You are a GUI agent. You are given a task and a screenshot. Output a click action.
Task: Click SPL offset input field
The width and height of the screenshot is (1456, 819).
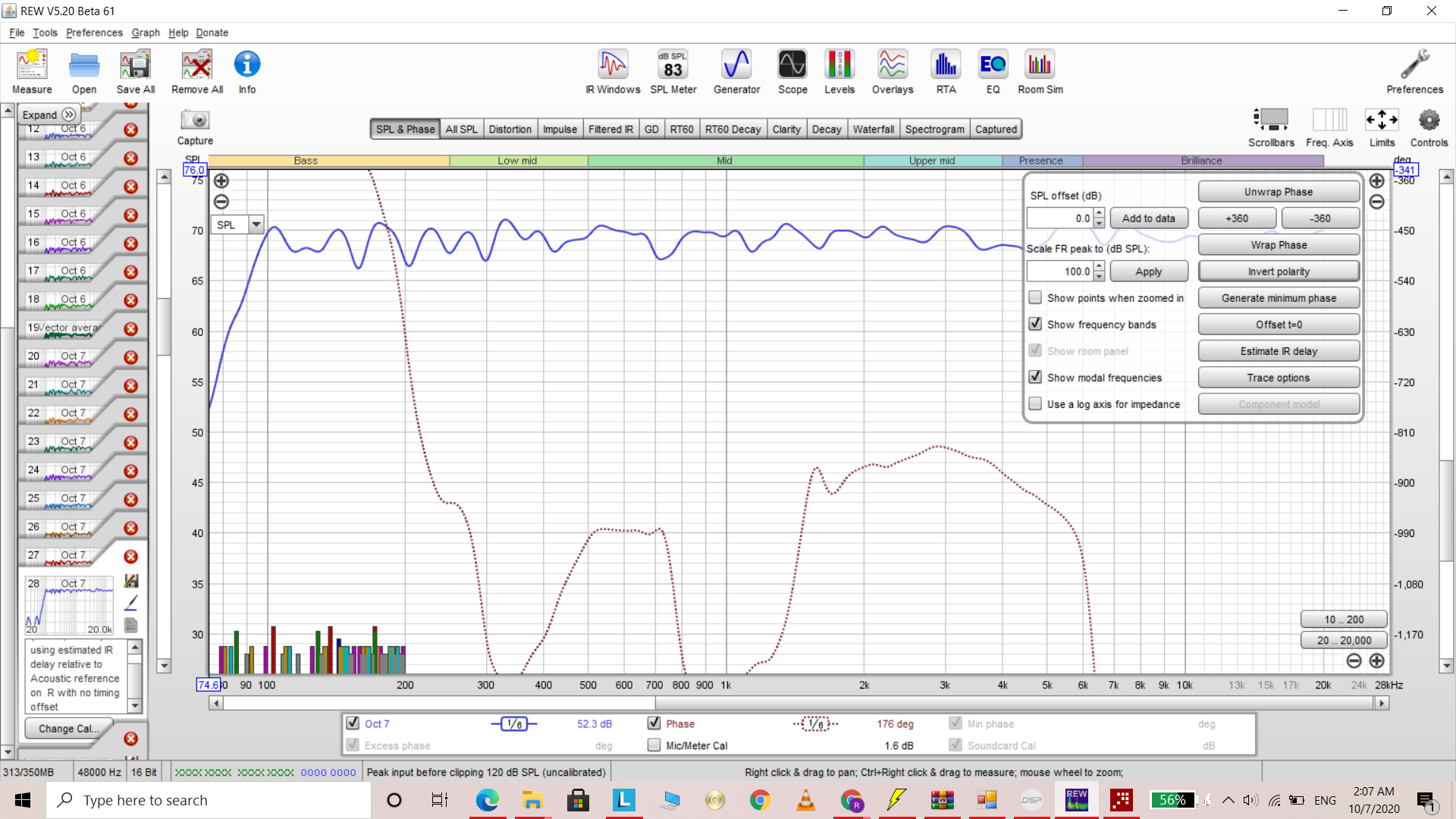[1059, 218]
